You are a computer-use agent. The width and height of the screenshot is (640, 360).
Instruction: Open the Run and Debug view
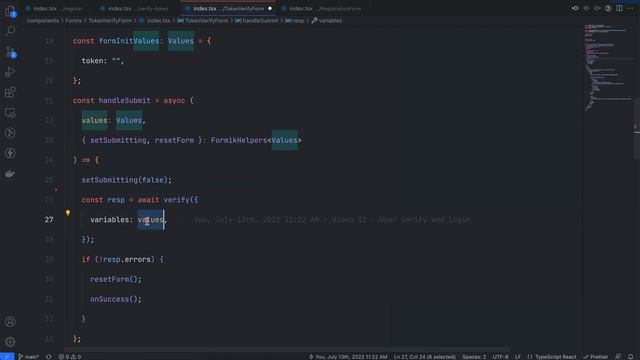tap(10, 72)
